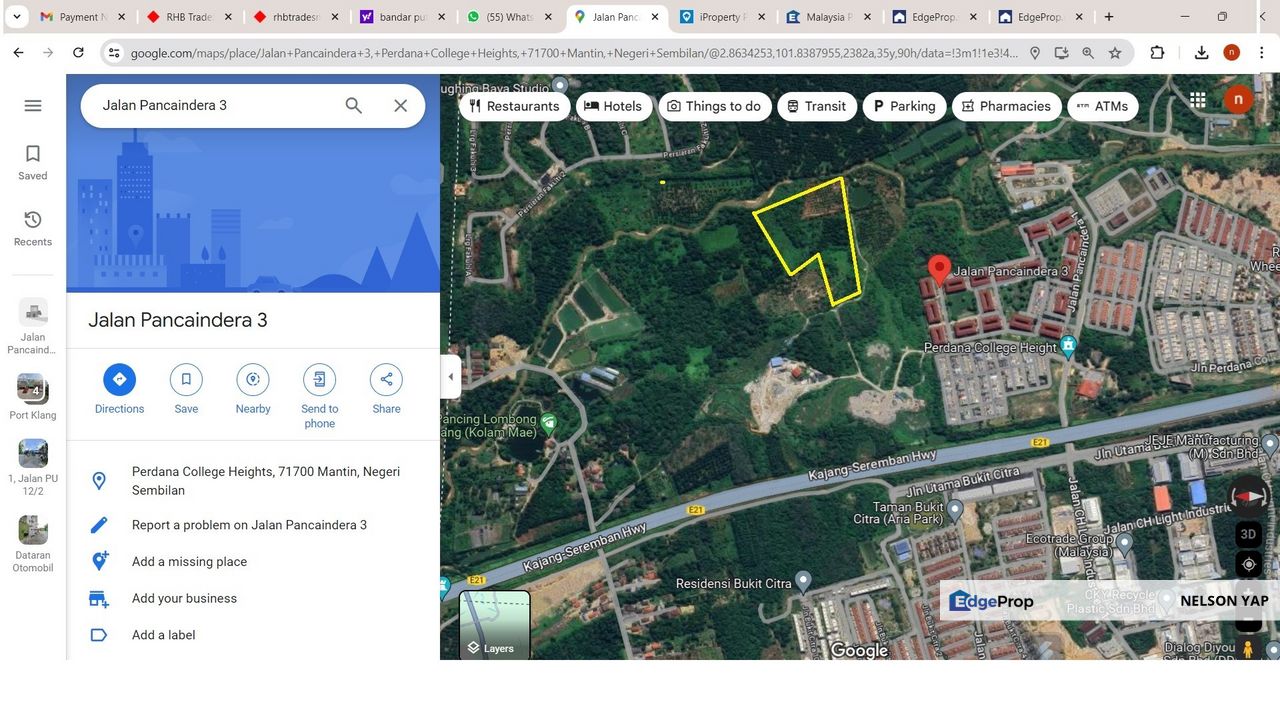Open recent Dataran Otomobil thumbnail

(x=33, y=544)
